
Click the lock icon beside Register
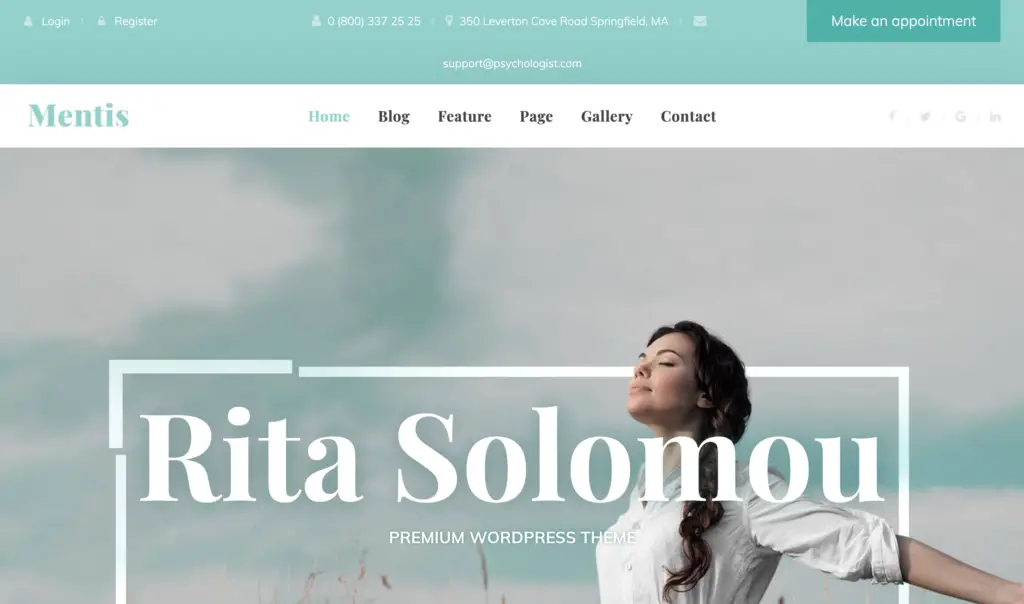(101, 21)
